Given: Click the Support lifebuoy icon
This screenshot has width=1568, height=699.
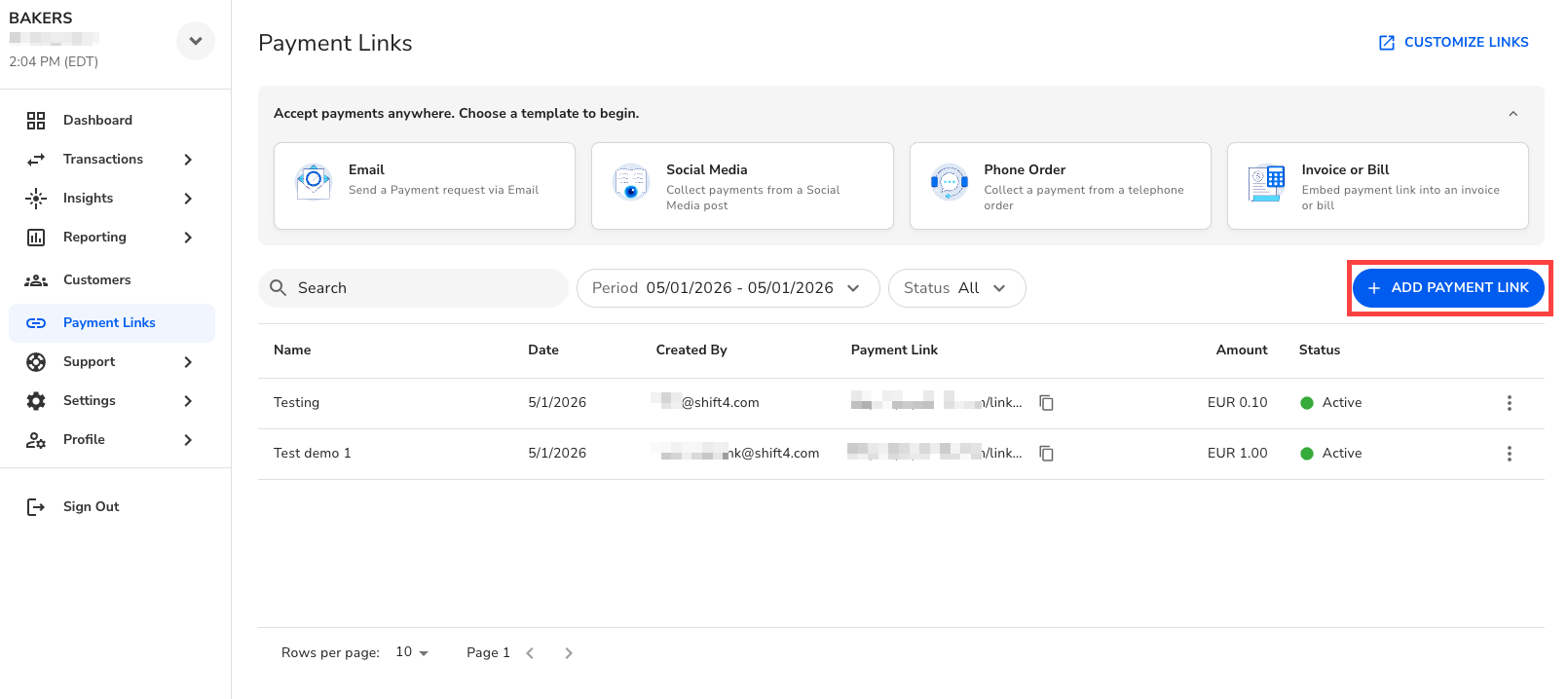Looking at the screenshot, I should click(36, 362).
